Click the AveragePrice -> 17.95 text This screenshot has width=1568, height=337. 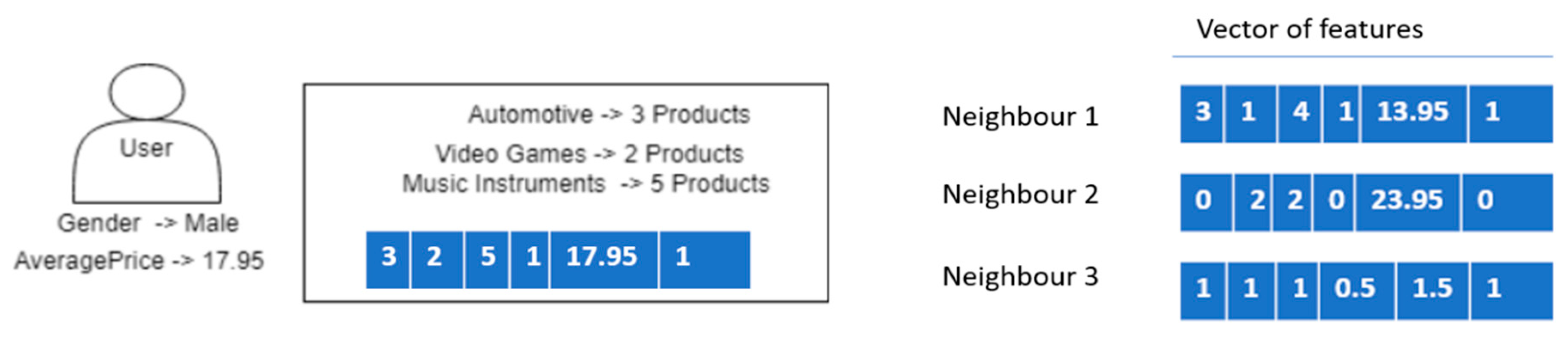click(139, 261)
